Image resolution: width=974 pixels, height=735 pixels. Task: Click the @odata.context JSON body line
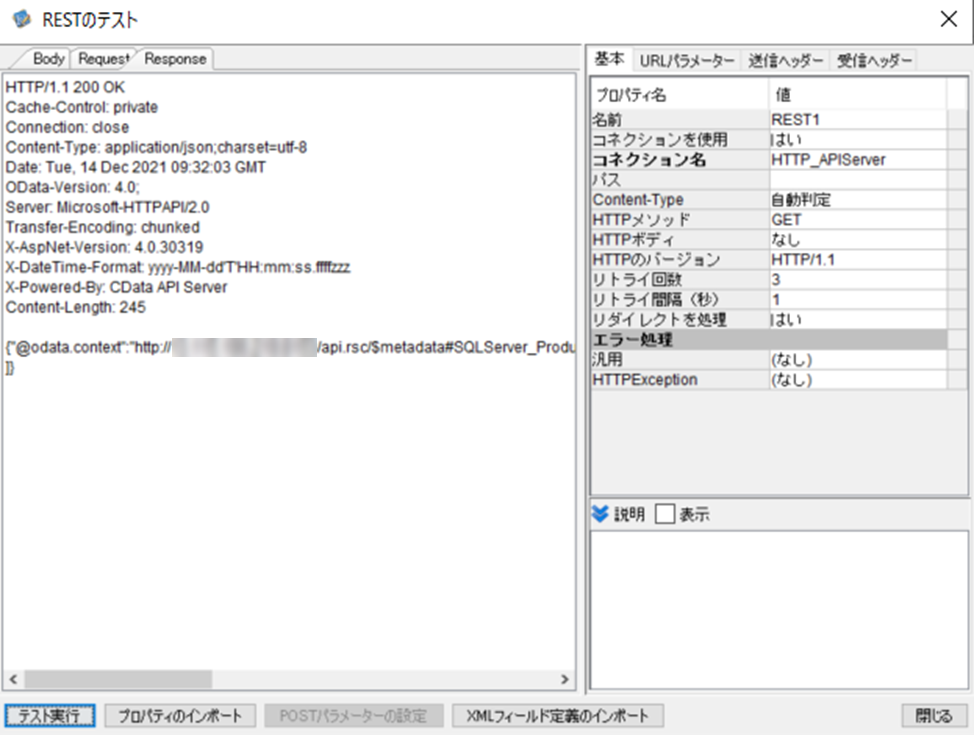290,347
